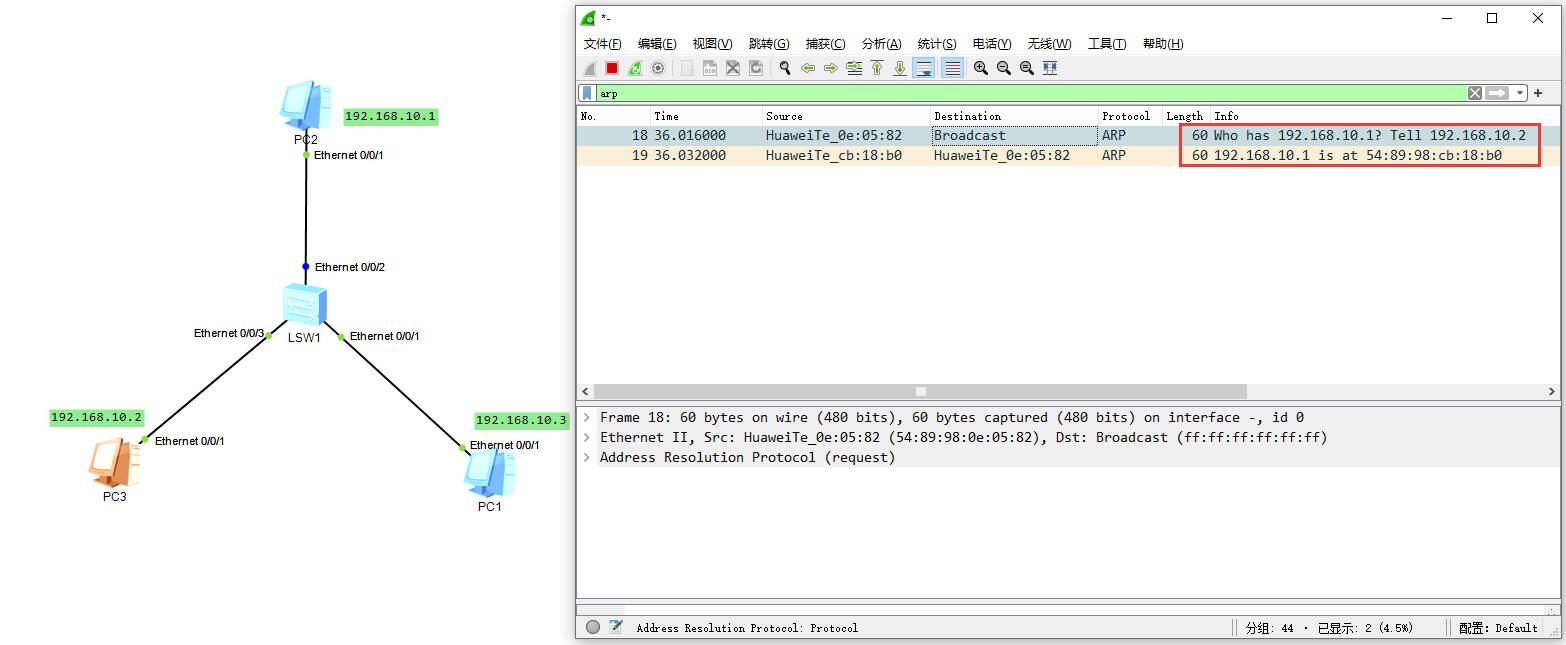
Task: Click the packet list scroll-right arrow
Action: tap(1552, 391)
